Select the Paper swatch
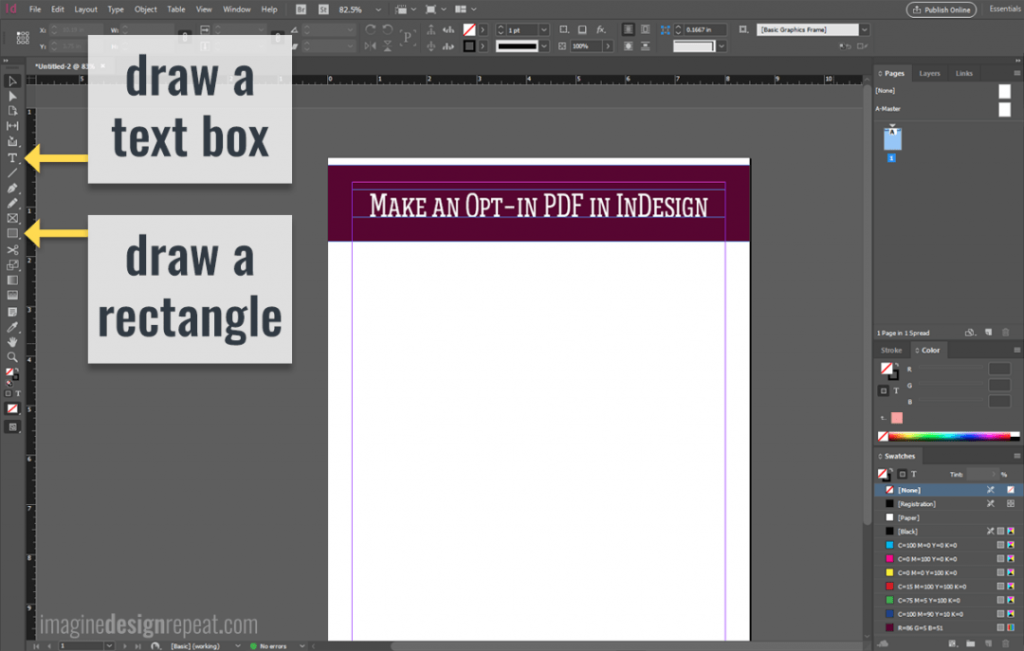This screenshot has height=651, width=1024. [908, 518]
